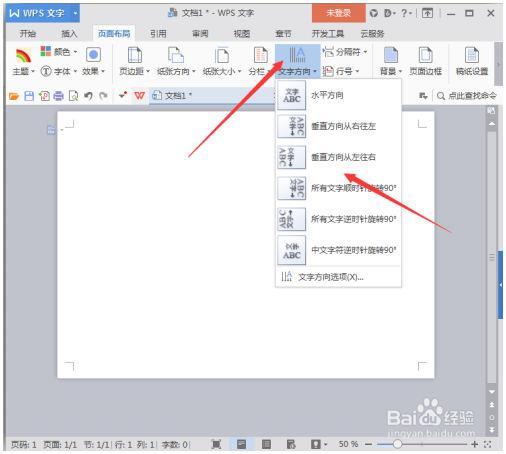Switch to the 插入 ribbon tab
Image resolution: width=506 pixels, height=454 pixels.
(x=69, y=34)
